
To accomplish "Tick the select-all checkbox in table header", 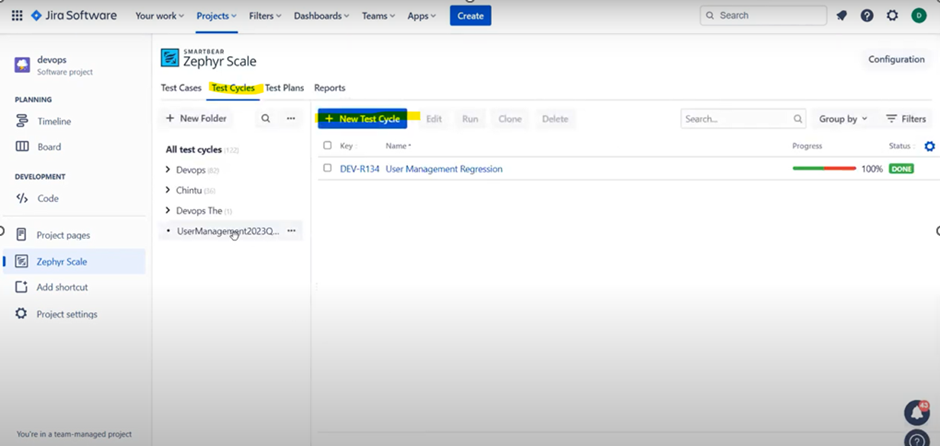I will [327, 146].
